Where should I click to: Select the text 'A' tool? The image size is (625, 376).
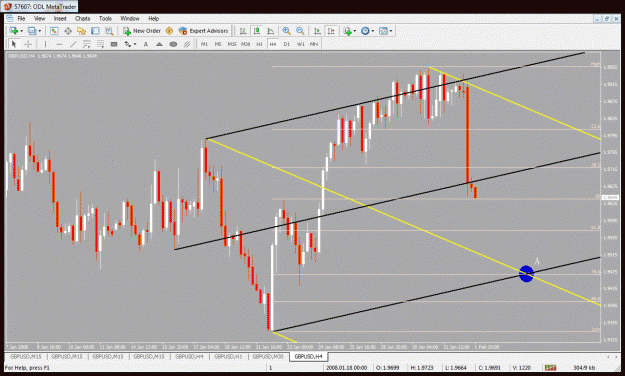pos(145,44)
